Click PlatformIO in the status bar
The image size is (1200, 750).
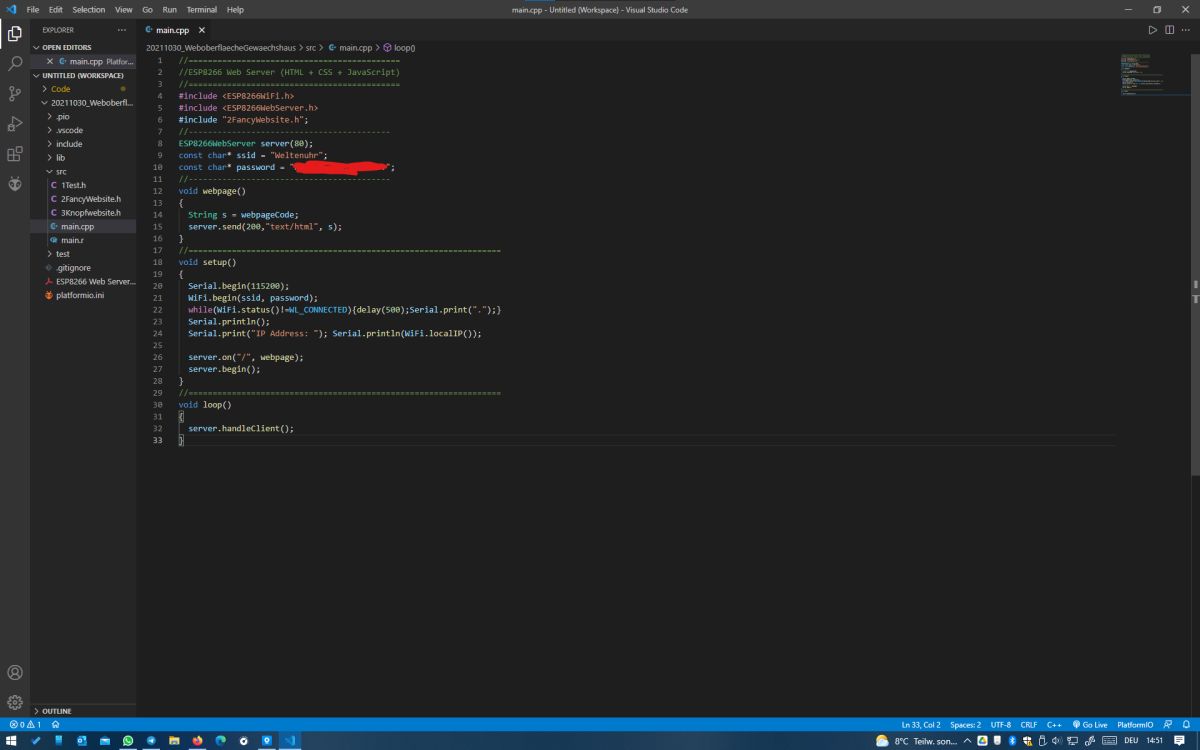(1135, 724)
